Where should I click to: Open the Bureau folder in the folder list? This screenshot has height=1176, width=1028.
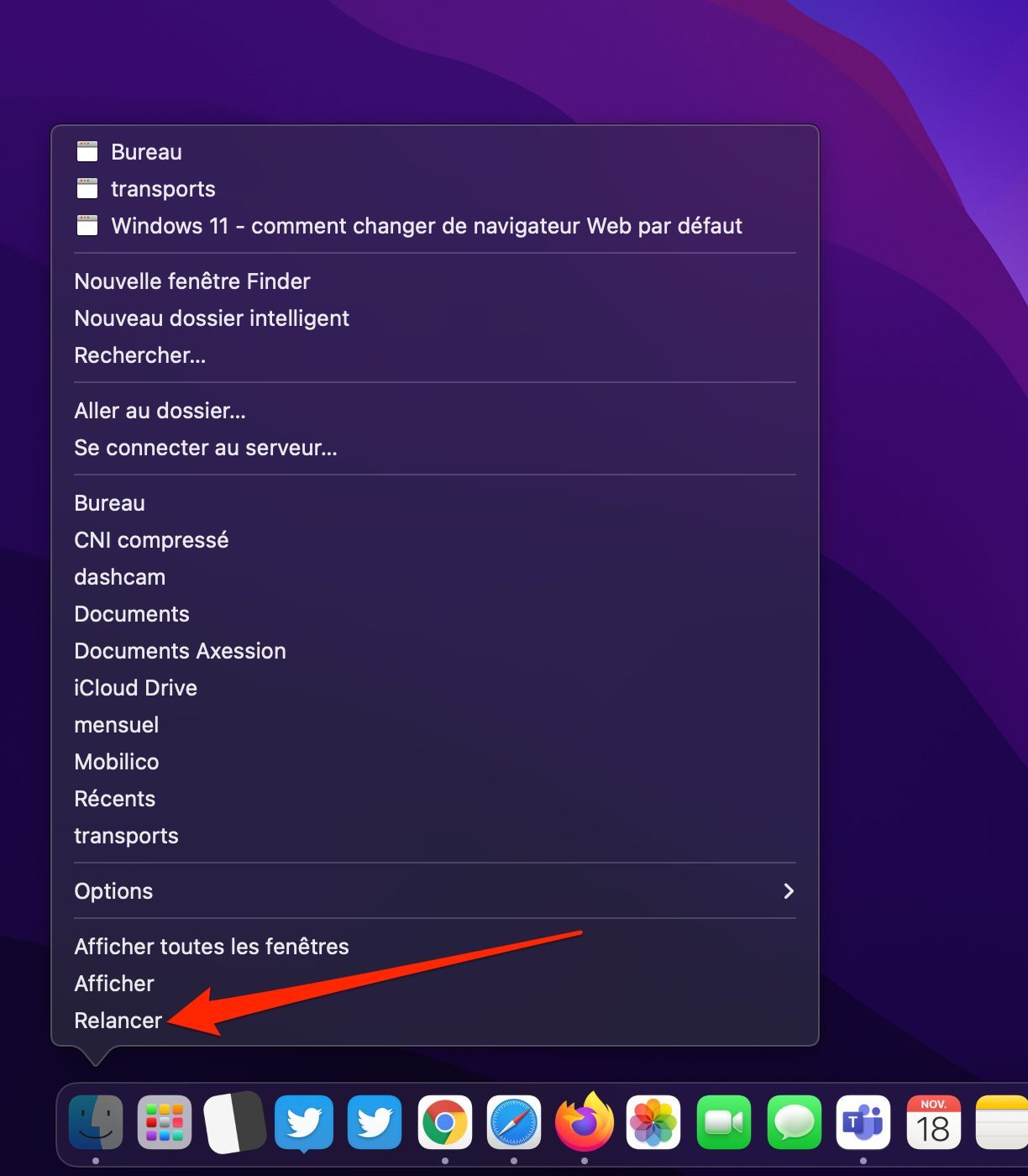click(435, 503)
